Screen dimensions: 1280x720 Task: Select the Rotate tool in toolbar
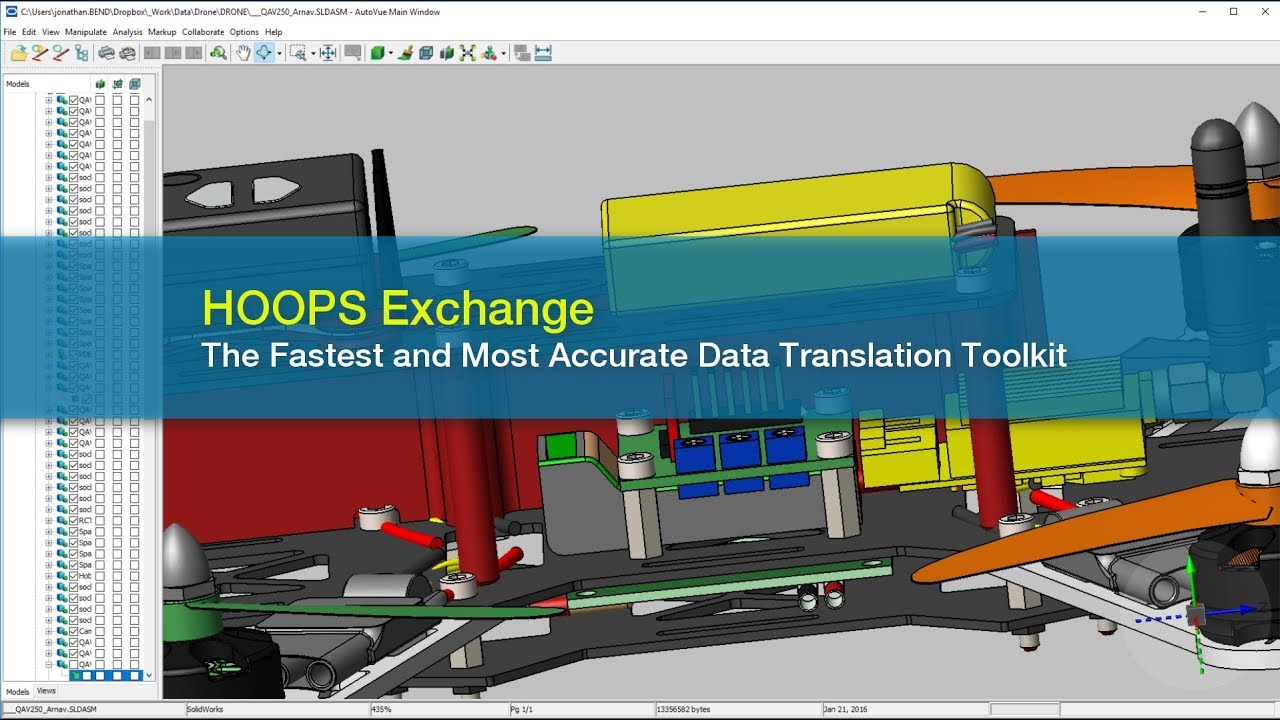(263, 53)
